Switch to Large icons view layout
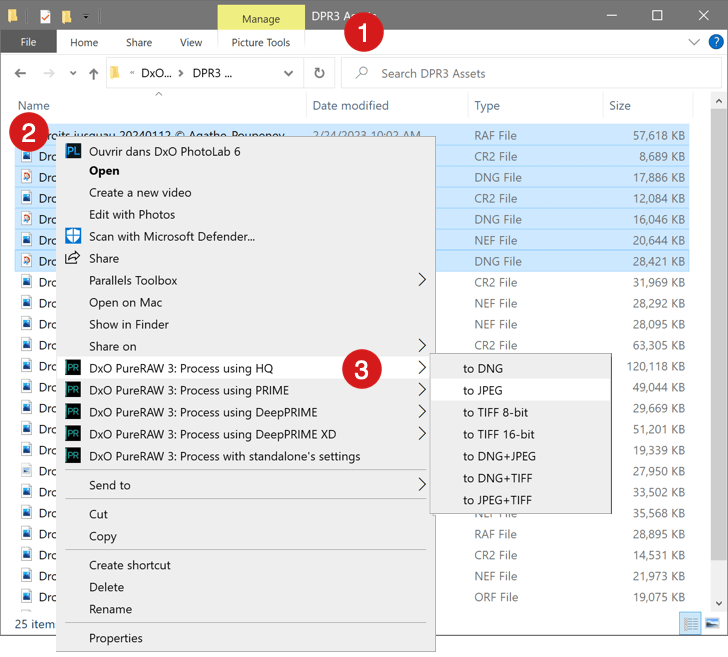728x657 pixels. 712,623
